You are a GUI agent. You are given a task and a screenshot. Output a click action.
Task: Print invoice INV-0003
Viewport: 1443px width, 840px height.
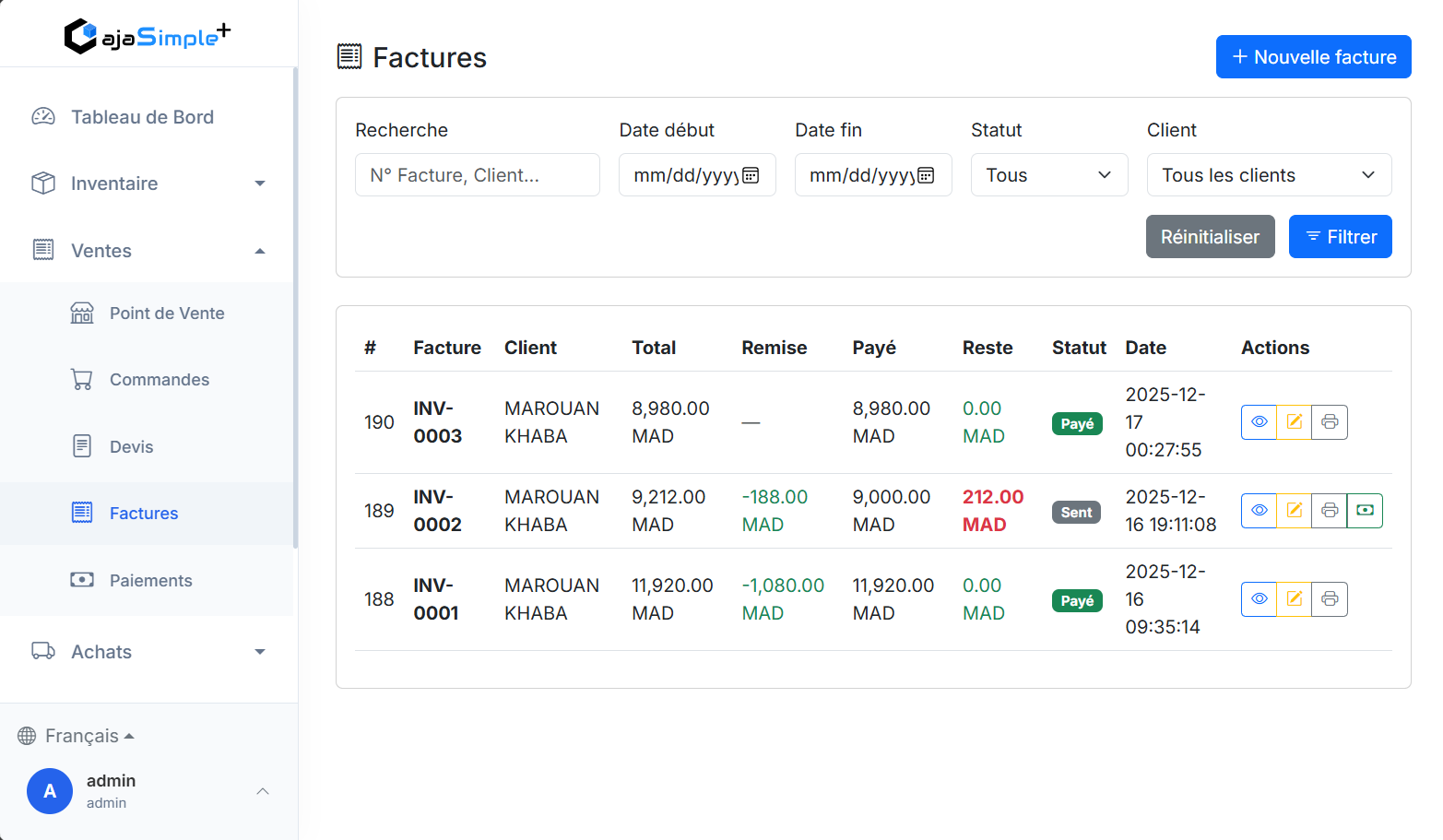1329,422
